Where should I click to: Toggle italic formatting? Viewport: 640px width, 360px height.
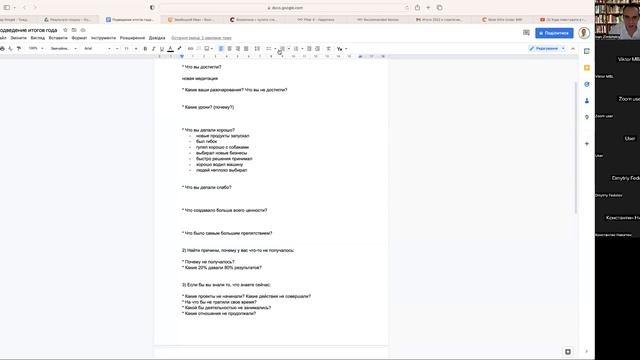[153, 49]
